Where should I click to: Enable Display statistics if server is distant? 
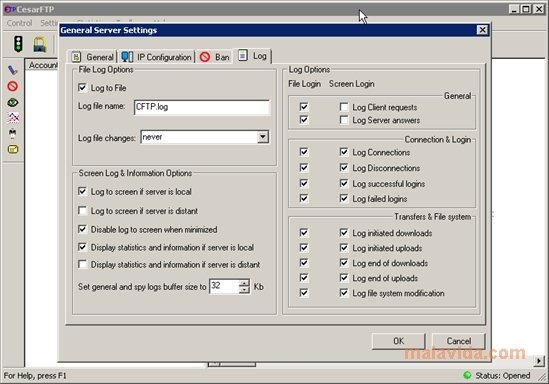[82, 264]
